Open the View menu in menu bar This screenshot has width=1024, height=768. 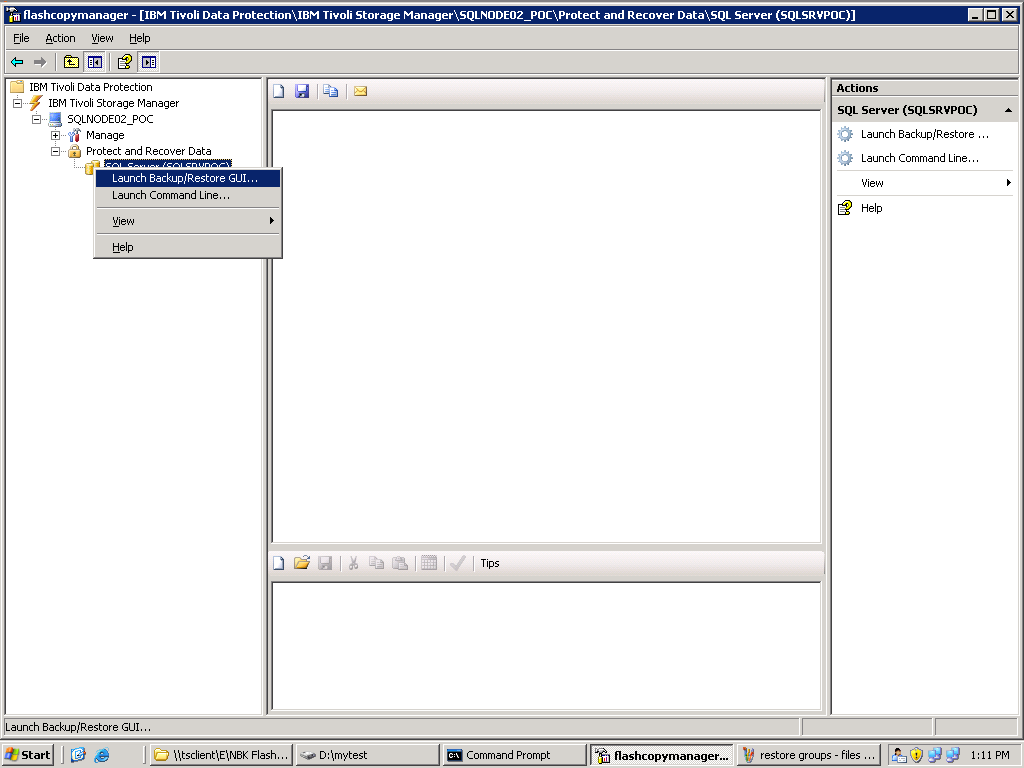click(x=102, y=38)
